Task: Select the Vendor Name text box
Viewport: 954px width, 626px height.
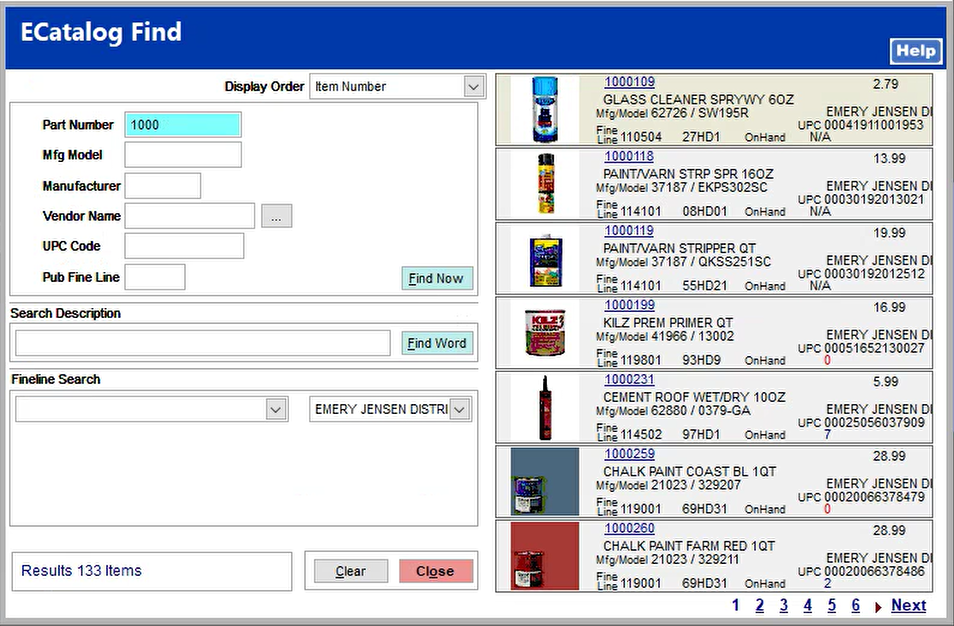Action: coord(189,215)
